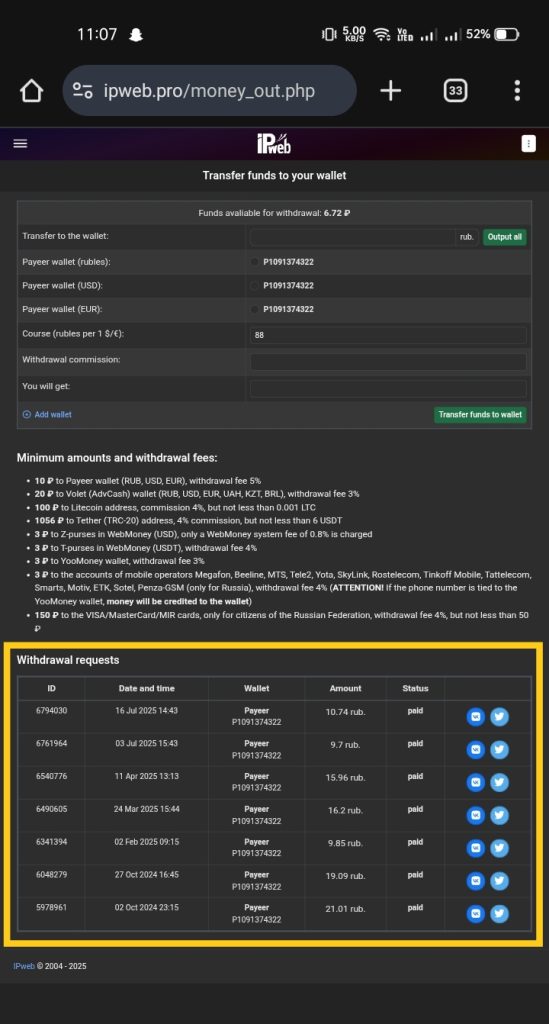Open the IPweb footer link

pyautogui.click(x=24, y=966)
